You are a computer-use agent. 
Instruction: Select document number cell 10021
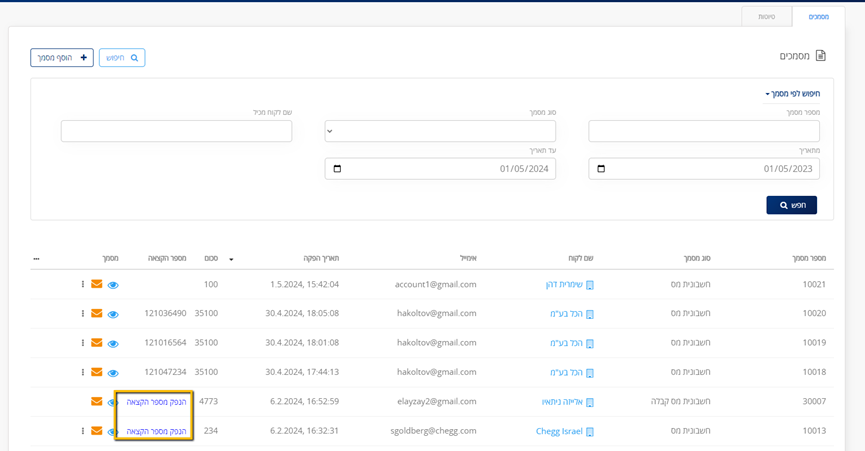814,284
